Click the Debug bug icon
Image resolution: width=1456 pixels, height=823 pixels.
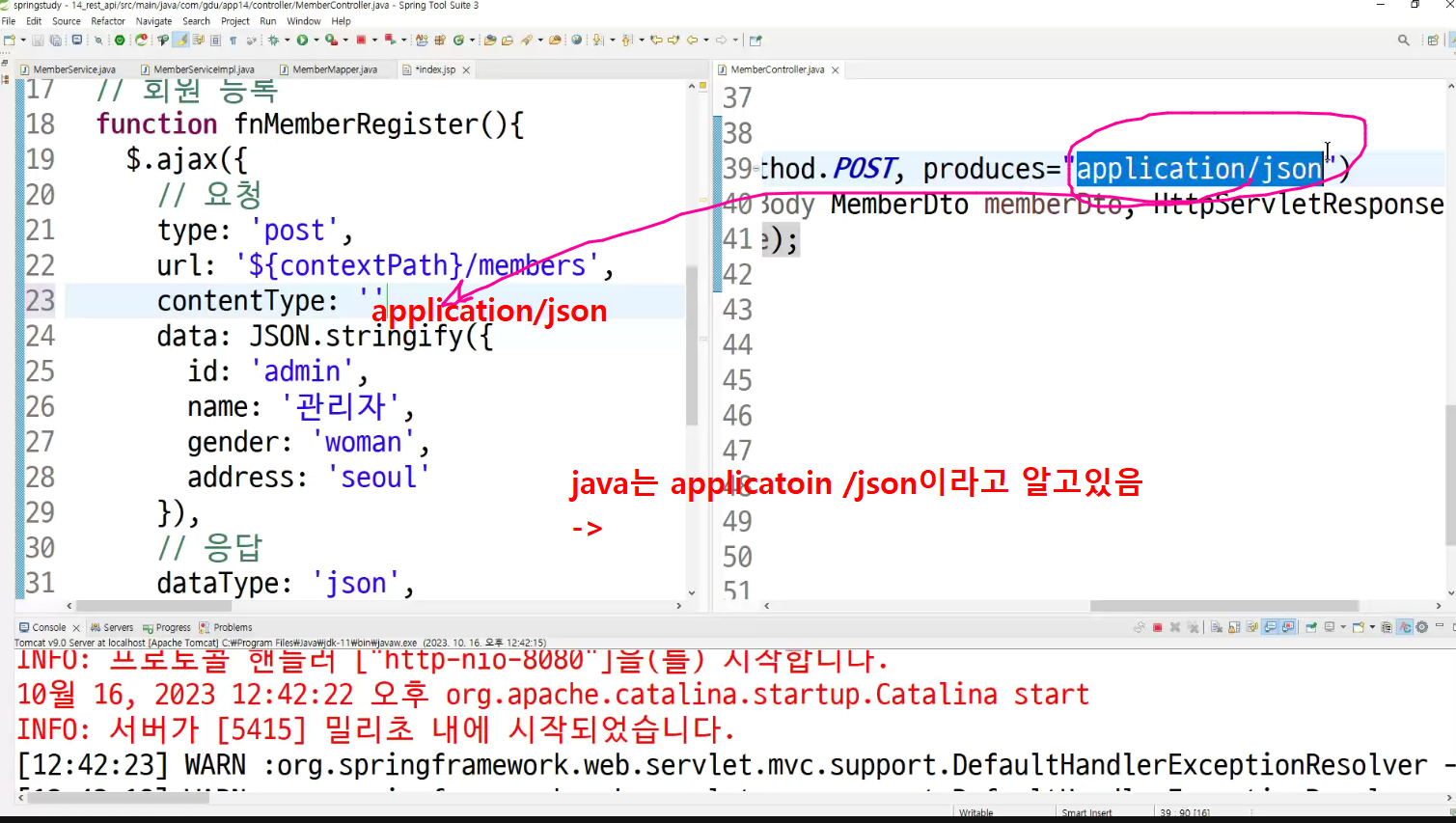click(x=274, y=41)
